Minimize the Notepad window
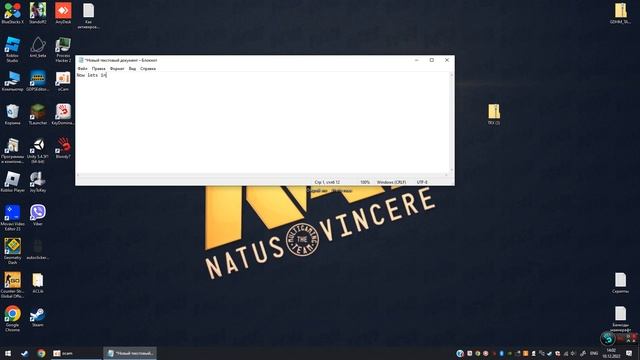The image size is (640, 360). point(417,60)
